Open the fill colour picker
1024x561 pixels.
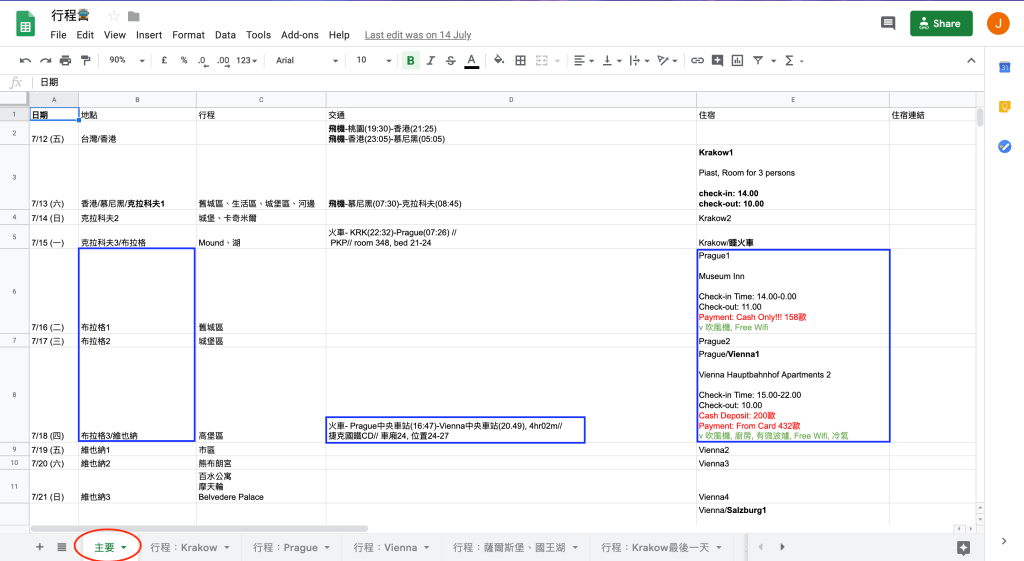tap(497, 60)
